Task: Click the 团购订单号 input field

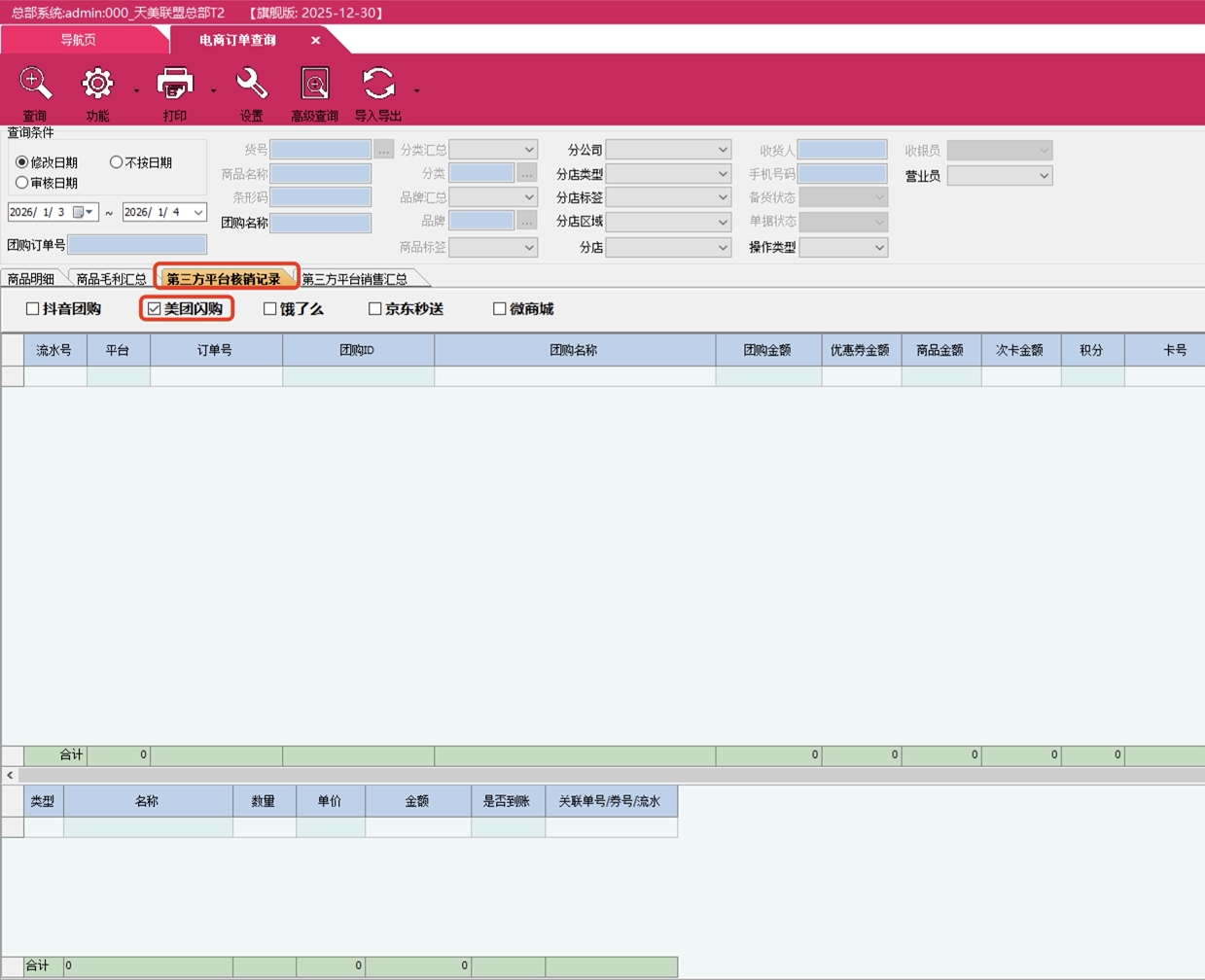Action: coord(137,245)
